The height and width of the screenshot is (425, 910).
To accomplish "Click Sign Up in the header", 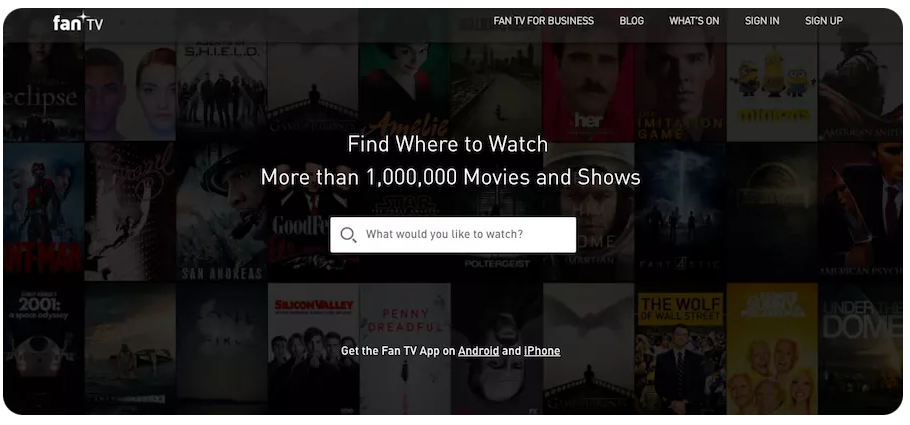I will pyautogui.click(x=823, y=21).
